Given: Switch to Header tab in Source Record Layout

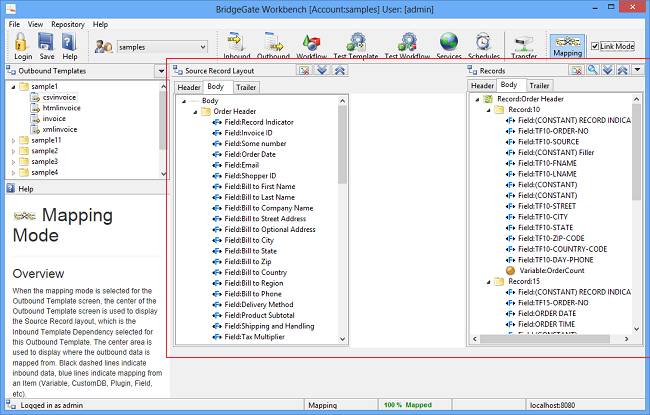Looking at the screenshot, I should [x=189, y=87].
